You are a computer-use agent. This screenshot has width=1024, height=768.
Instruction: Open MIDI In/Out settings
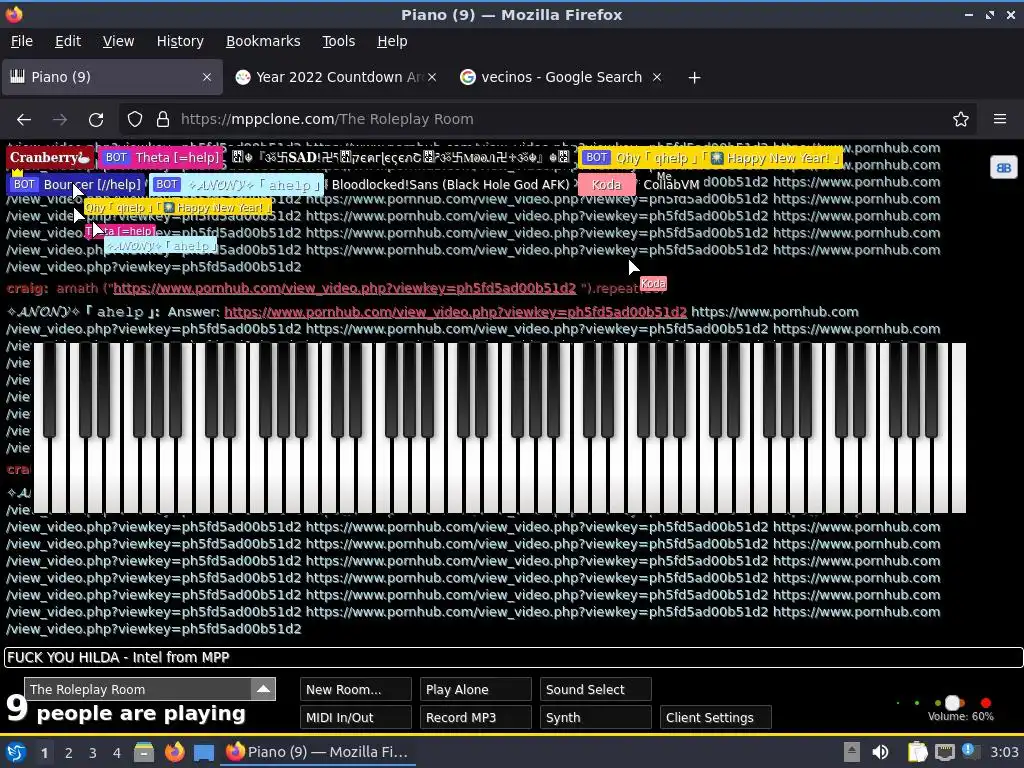[356, 717]
